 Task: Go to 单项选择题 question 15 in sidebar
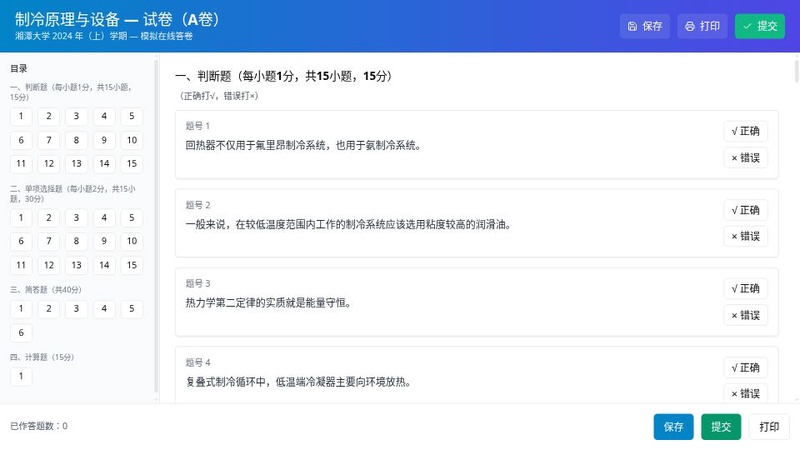click(132, 265)
